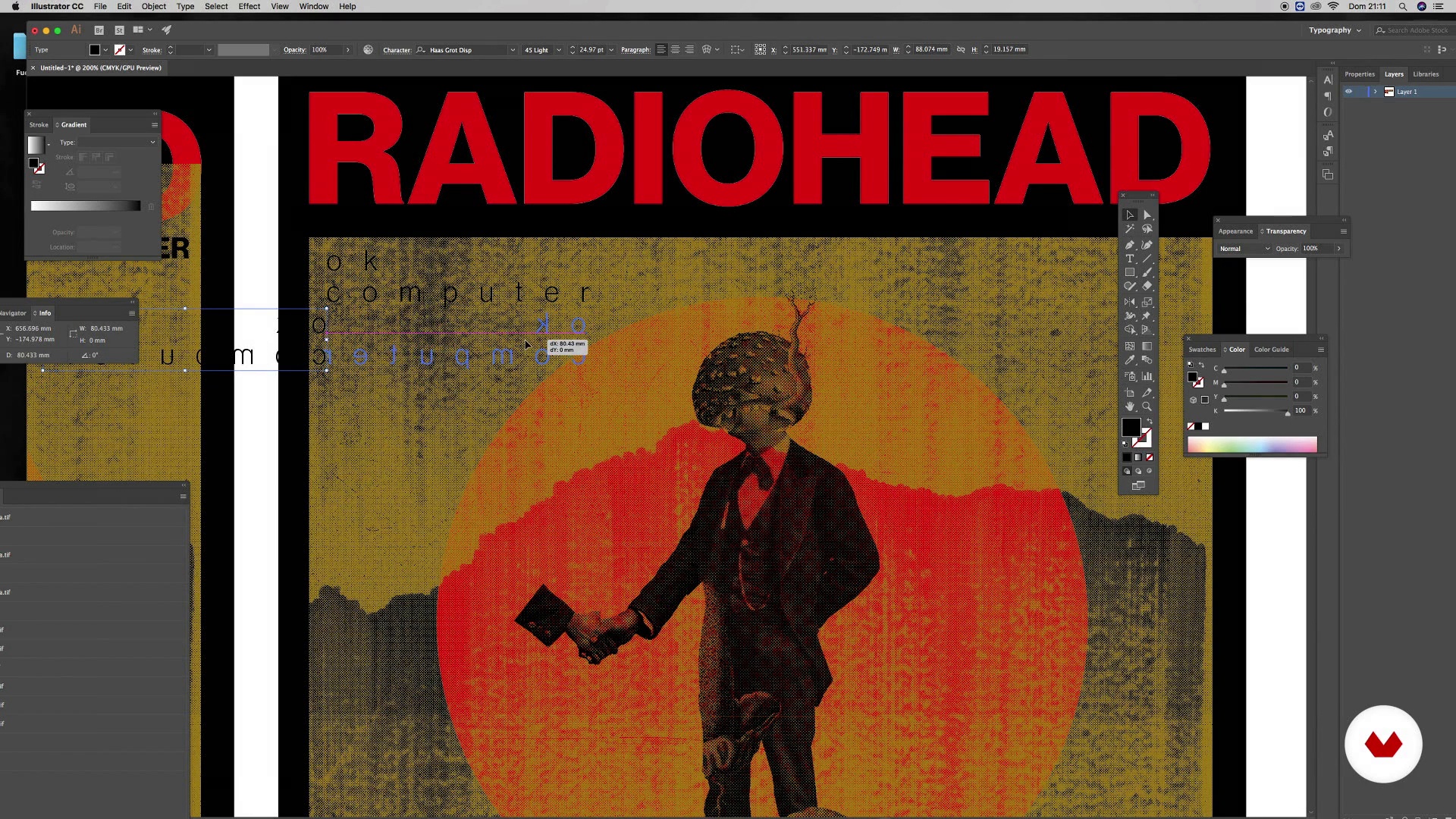Select the Pen tool
1456x819 pixels.
(x=1130, y=245)
